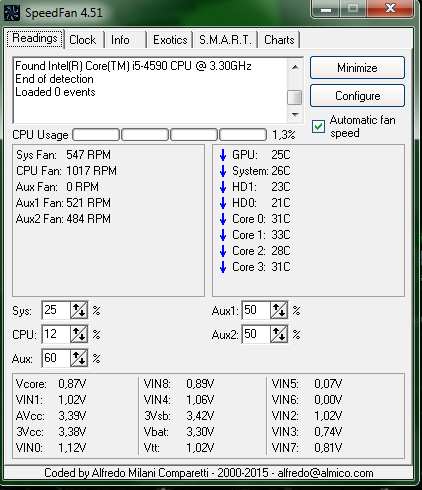Viewport: 422px width, 490px height.
Task: Click the VIN3 0,74V reading
Action: click(x=307, y=432)
